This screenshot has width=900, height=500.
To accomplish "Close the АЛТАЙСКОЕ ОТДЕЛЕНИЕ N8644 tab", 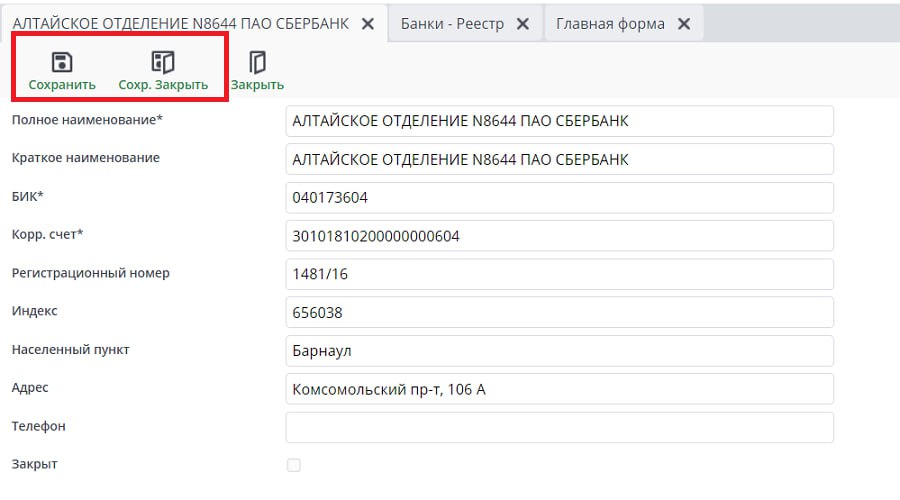I will [x=368, y=23].
